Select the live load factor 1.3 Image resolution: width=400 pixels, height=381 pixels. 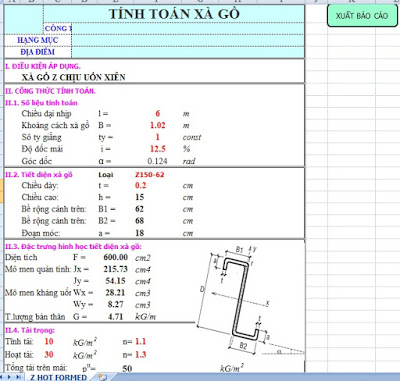[140, 354]
